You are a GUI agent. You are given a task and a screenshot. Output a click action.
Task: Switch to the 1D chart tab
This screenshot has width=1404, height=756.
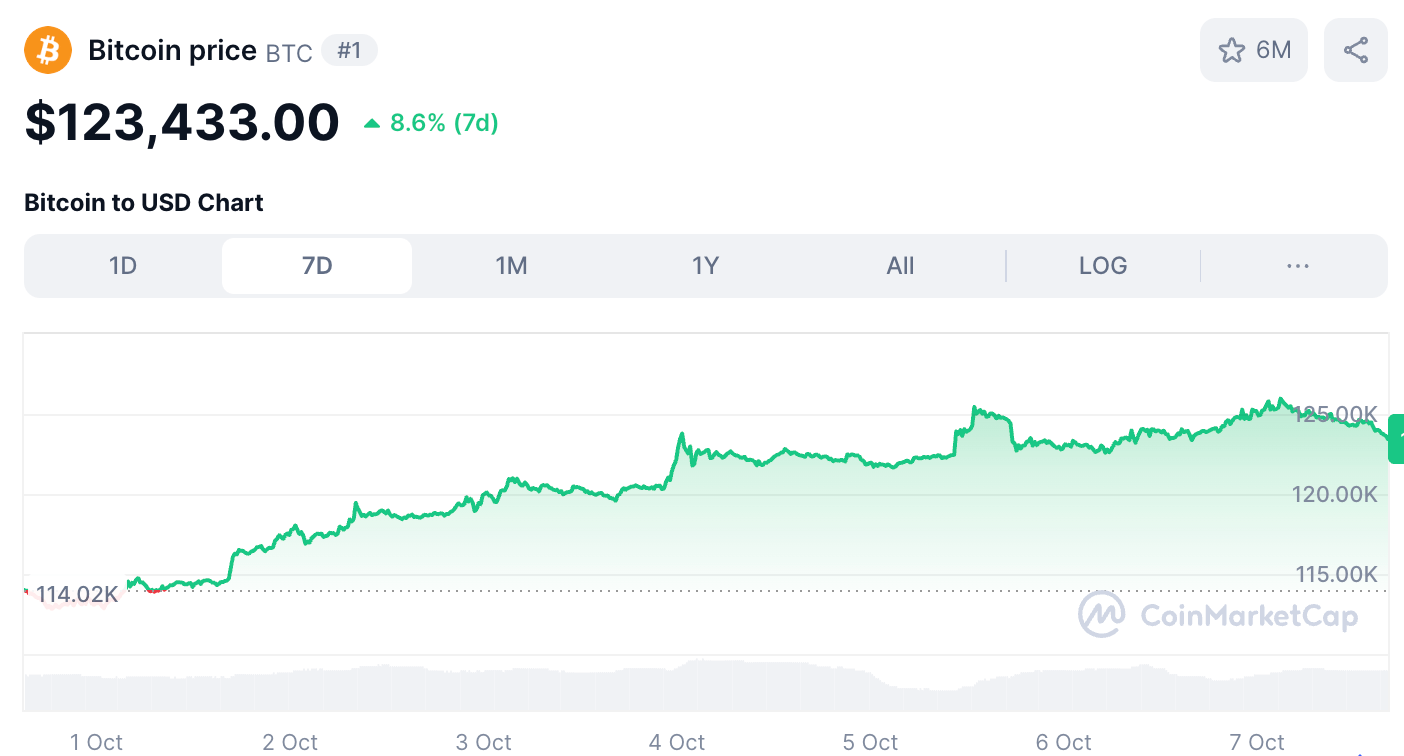coord(123,265)
